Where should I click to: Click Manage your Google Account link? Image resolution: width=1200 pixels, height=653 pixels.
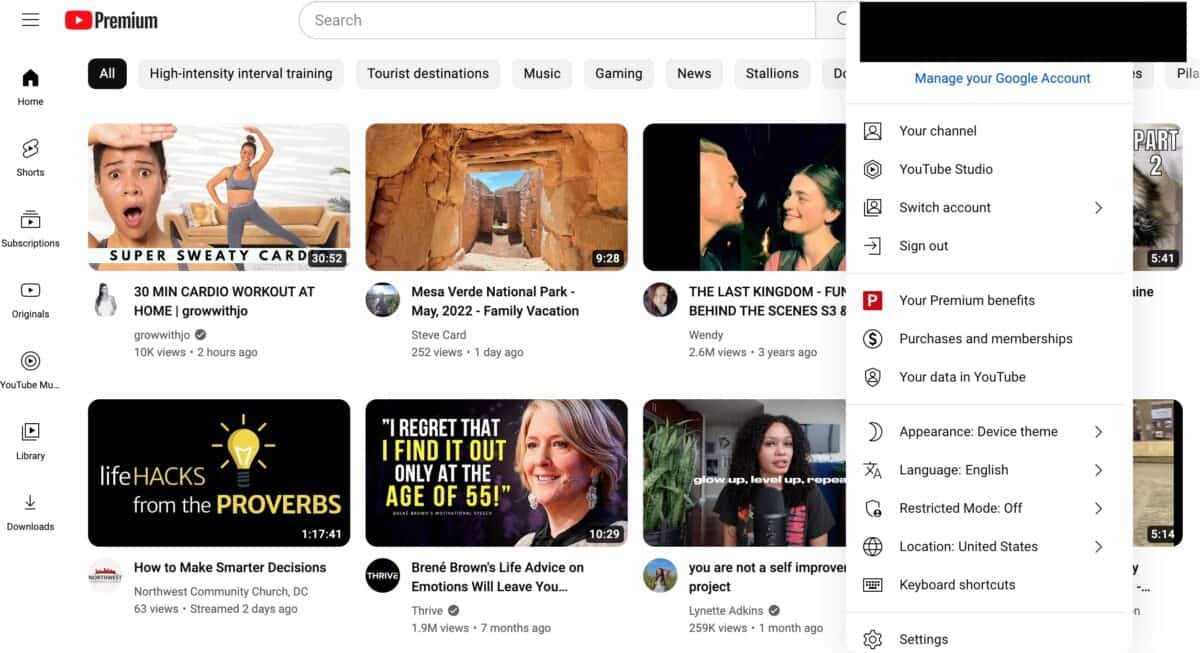click(x=1002, y=78)
